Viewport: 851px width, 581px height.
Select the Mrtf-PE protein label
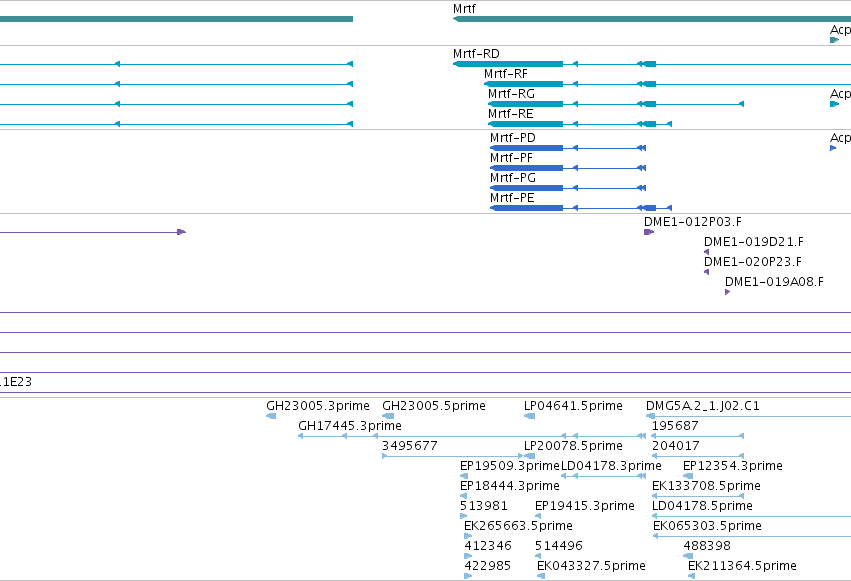coord(512,198)
